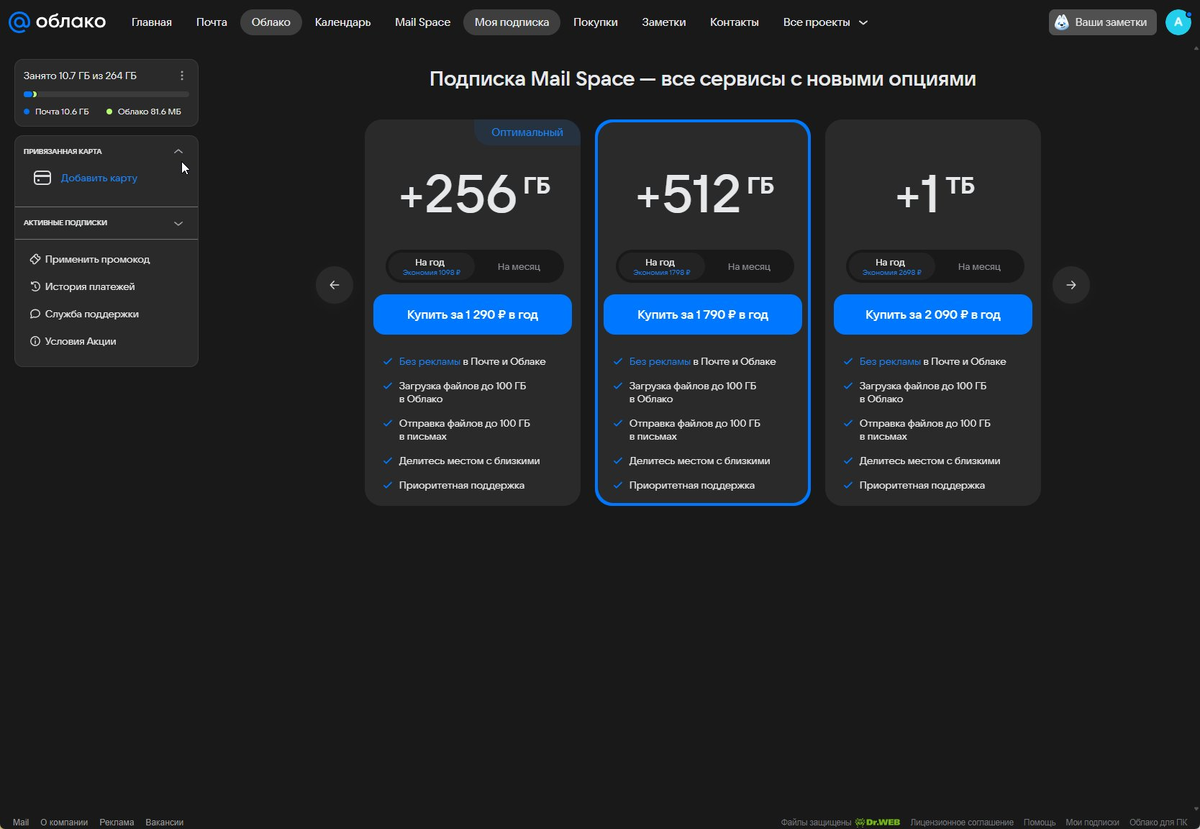Select На месяц for +512 ГБ plan

[x=749, y=267]
